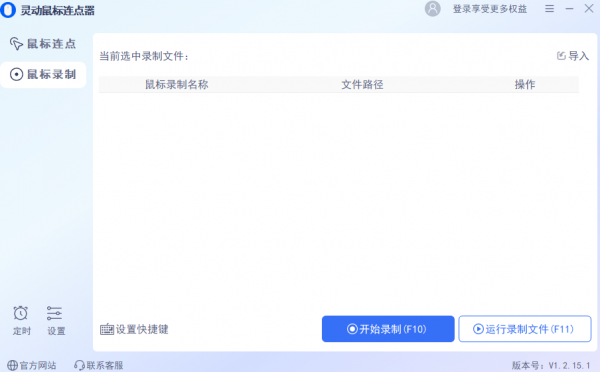Select the 鼠标录制 sidebar tab
The image size is (600, 372).
click(43, 74)
